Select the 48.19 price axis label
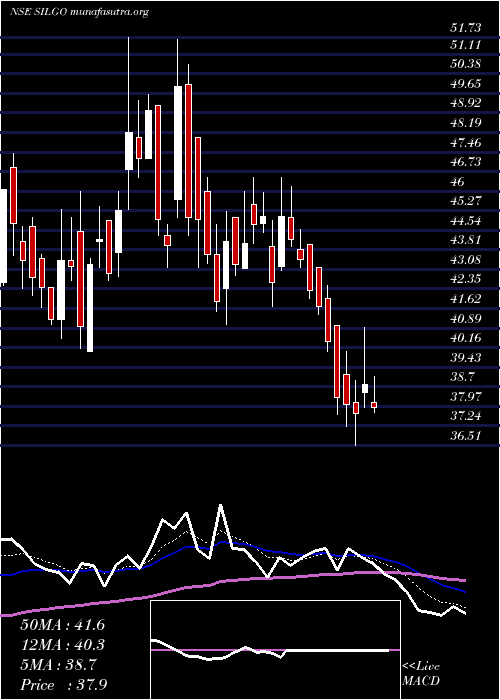The height and width of the screenshot is (700, 500). point(466,123)
